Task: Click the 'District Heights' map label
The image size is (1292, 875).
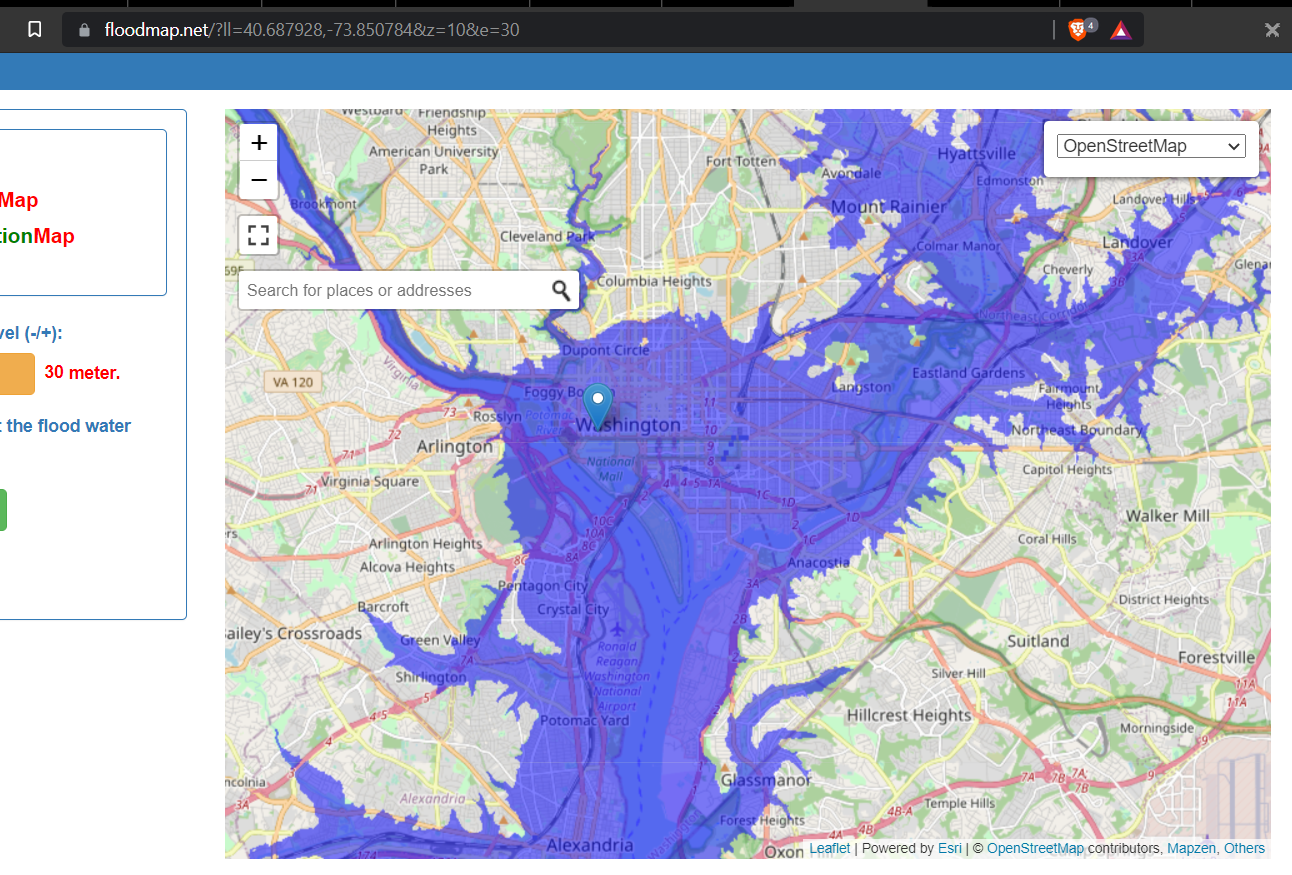Action: 1164,600
